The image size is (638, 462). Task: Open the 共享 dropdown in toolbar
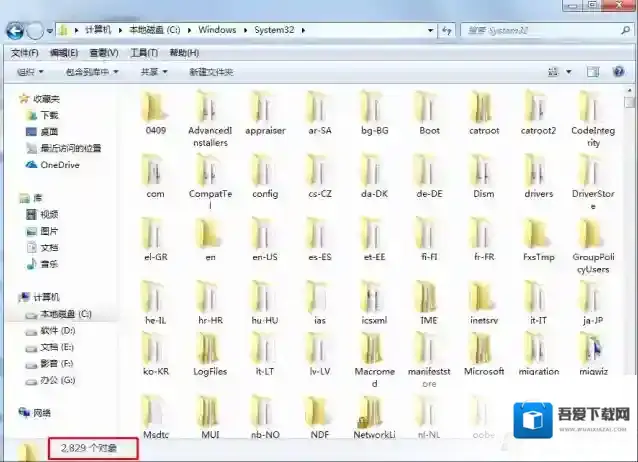pos(154,72)
